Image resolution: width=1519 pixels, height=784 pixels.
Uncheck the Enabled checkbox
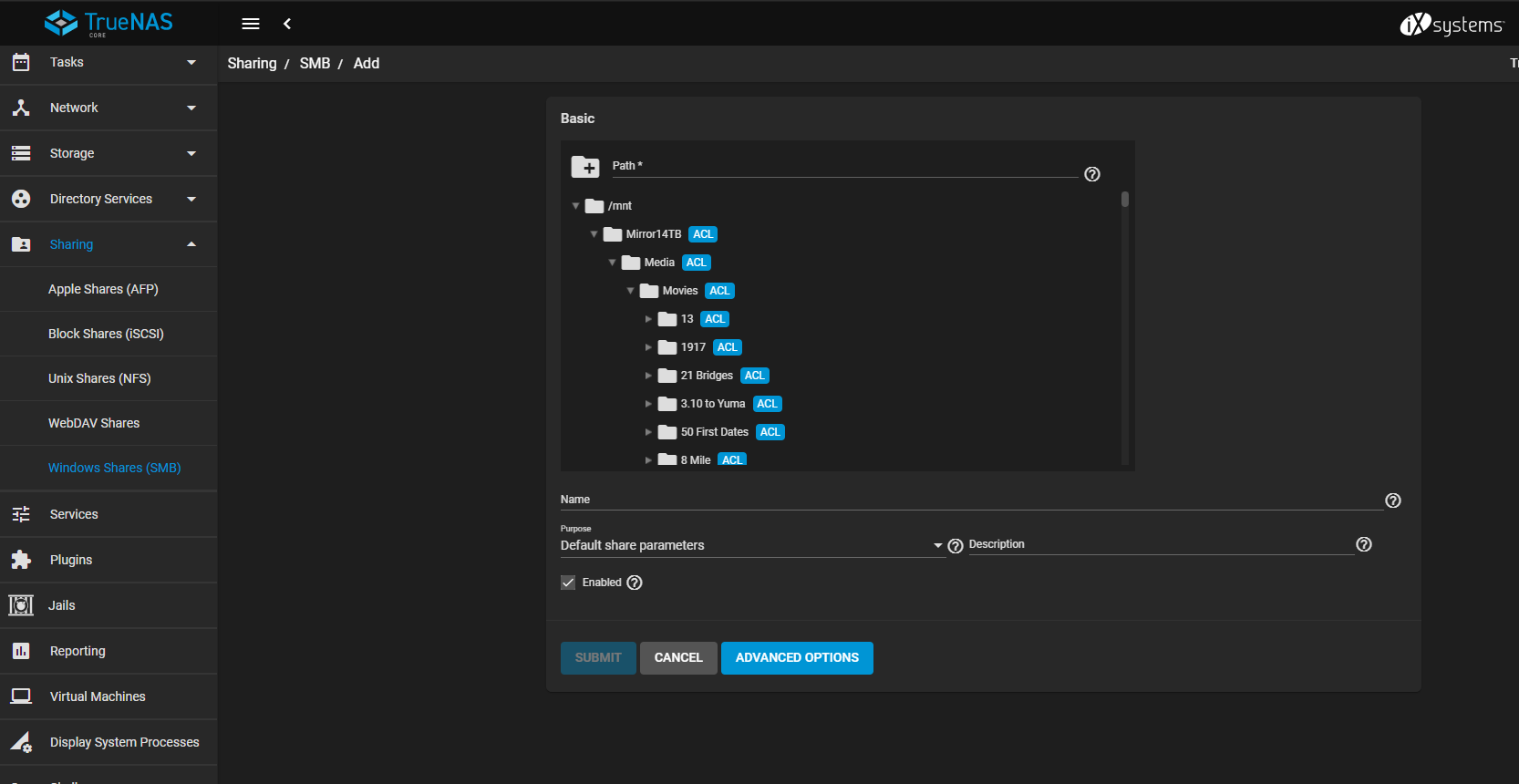pos(568,583)
